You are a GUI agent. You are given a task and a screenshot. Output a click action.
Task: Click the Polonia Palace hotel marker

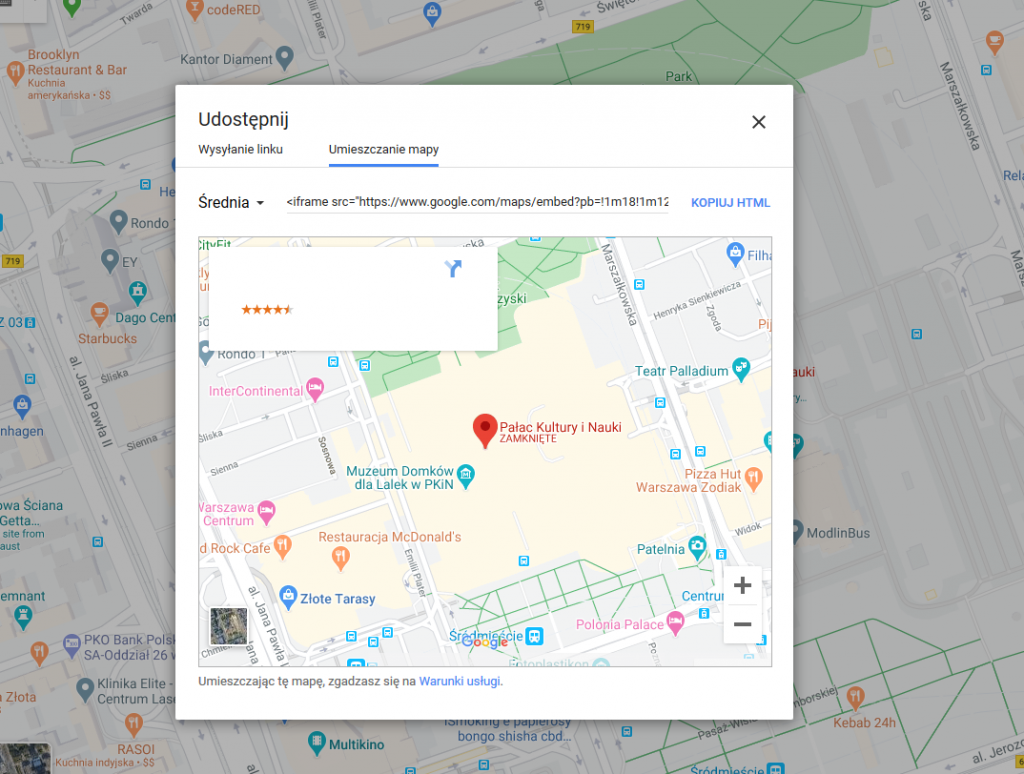pos(675,621)
